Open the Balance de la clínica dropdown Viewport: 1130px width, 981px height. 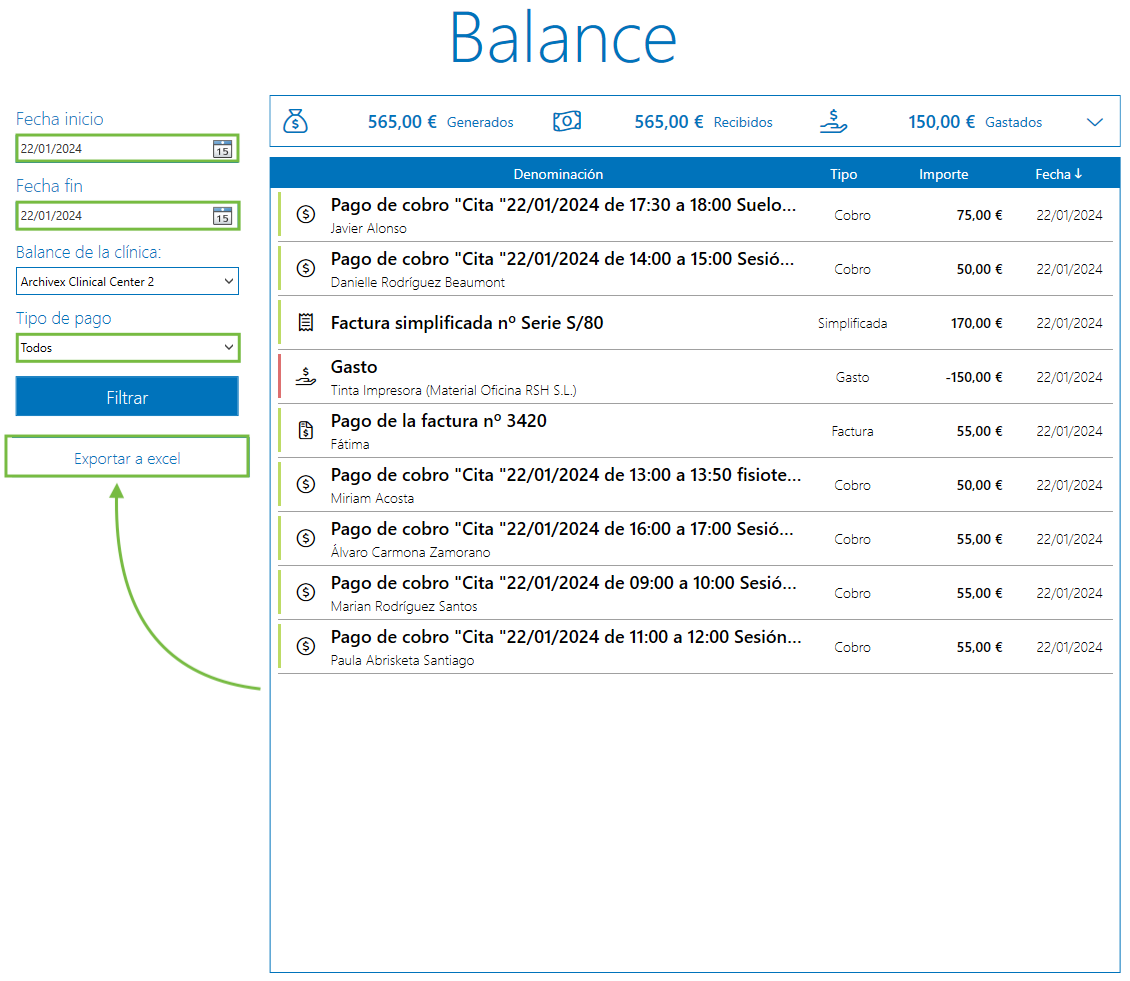tap(127, 282)
